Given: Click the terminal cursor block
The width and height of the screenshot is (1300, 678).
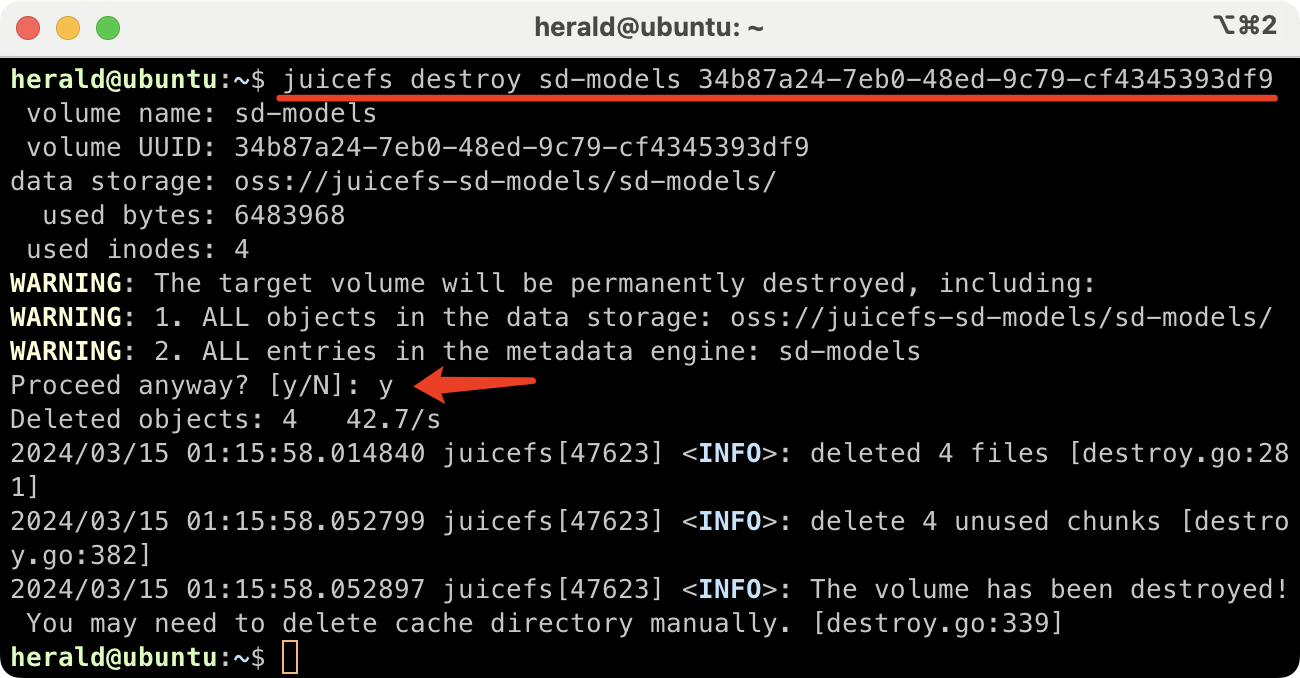Looking at the screenshot, I should [x=288, y=657].
